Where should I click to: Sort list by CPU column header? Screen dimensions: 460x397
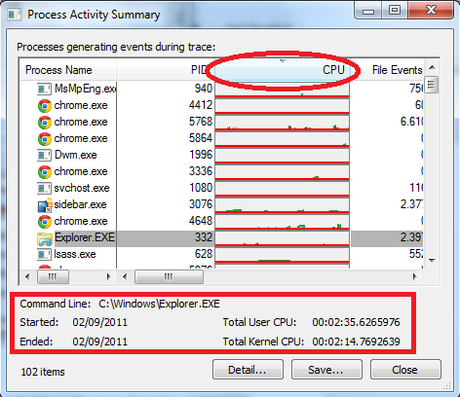(x=282, y=70)
